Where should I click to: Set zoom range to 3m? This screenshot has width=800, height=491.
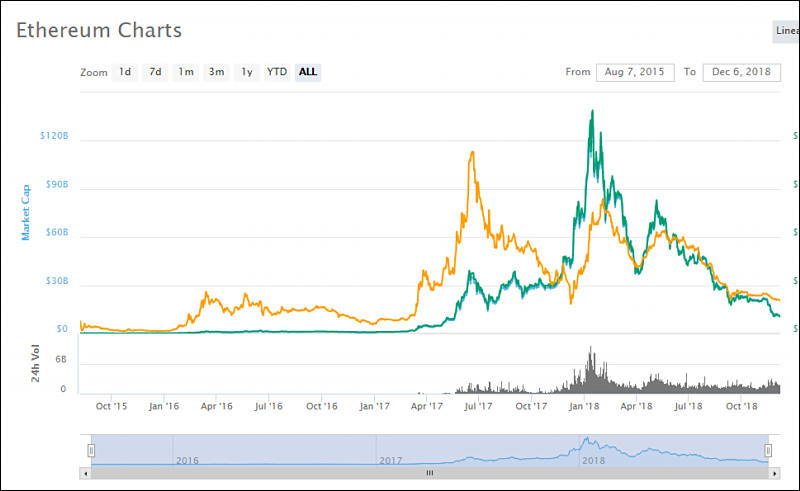point(216,72)
